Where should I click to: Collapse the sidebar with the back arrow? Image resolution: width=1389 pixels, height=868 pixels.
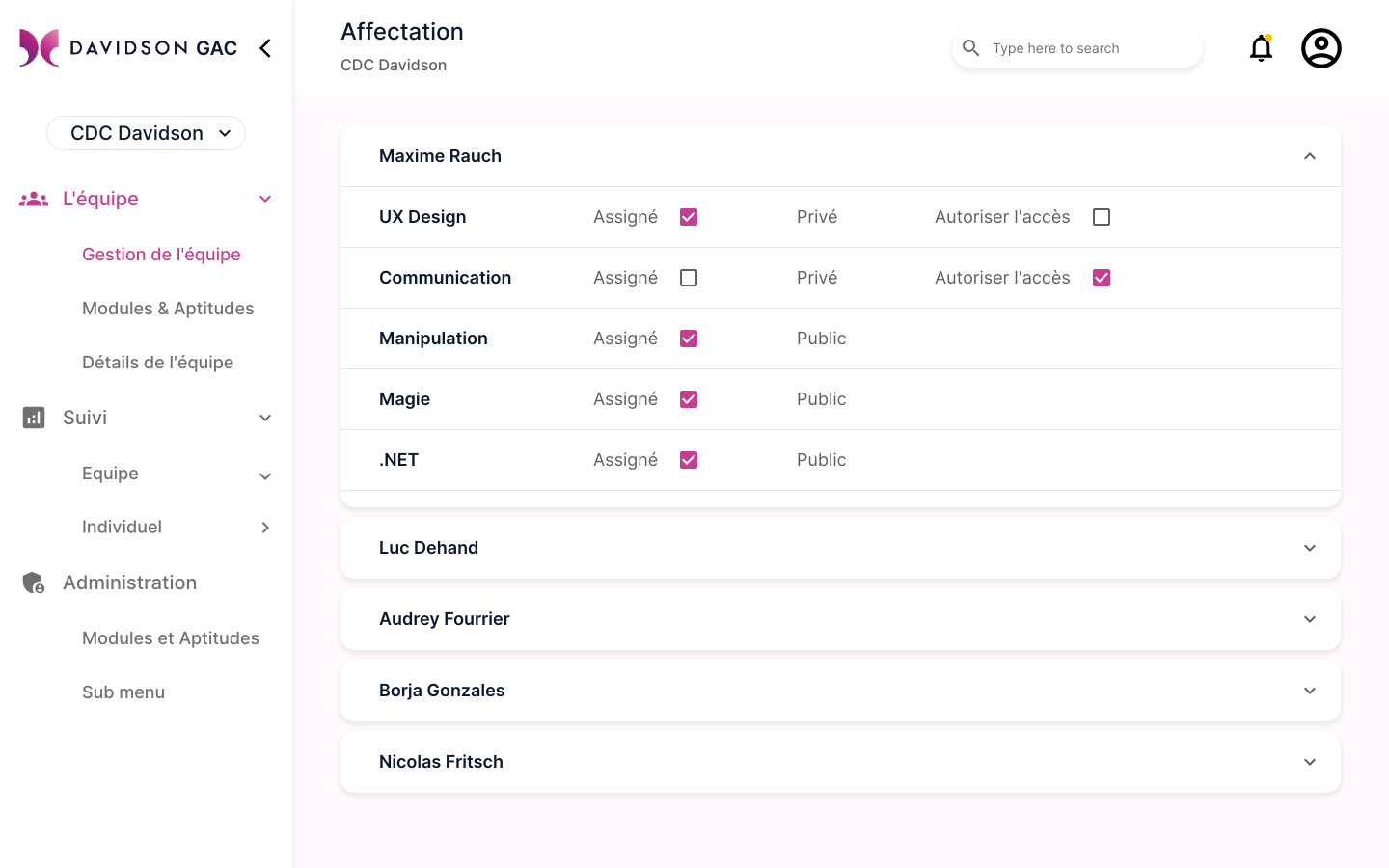coord(265,48)
